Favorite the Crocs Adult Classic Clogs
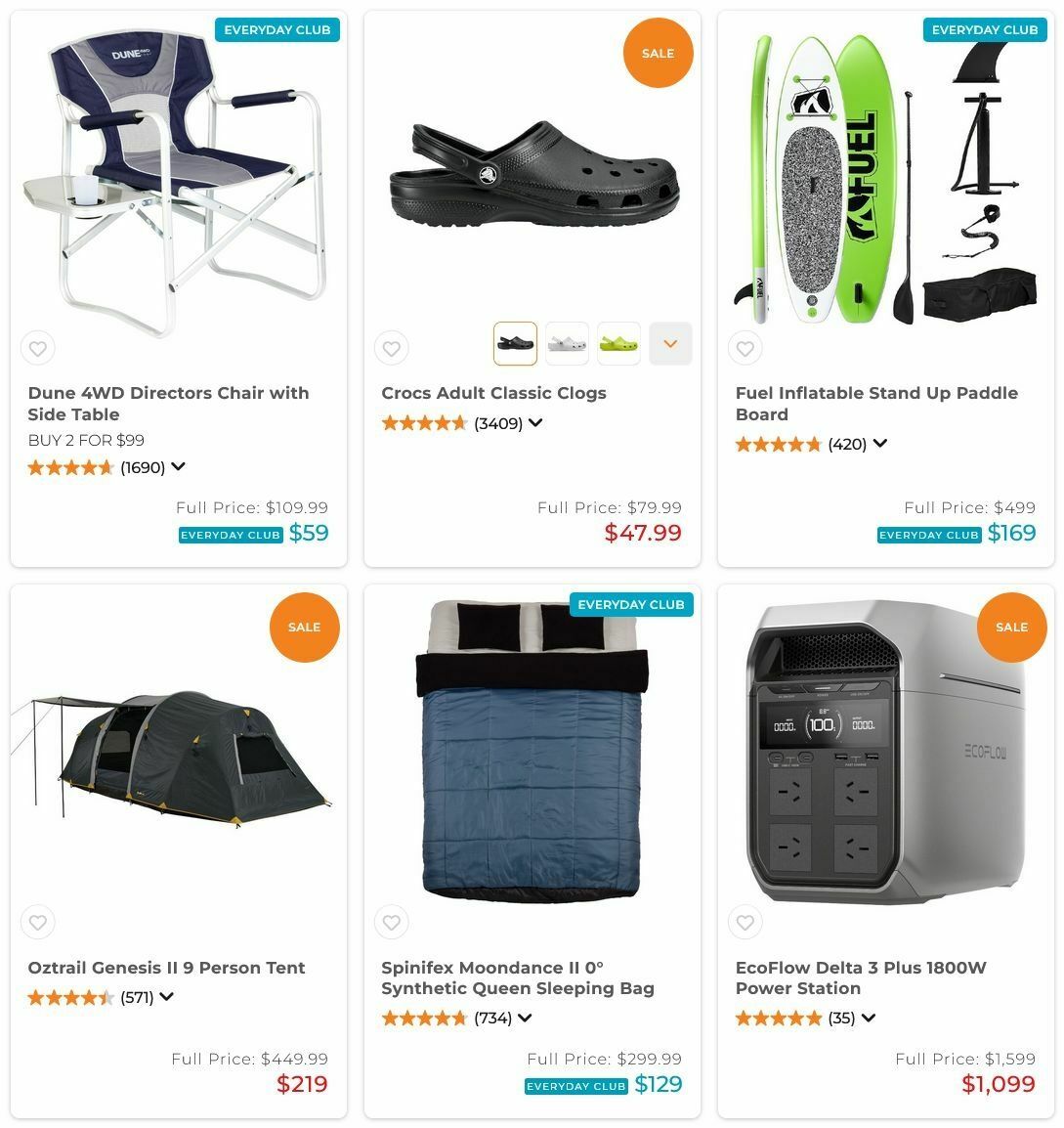 click(x=391, y=349)
